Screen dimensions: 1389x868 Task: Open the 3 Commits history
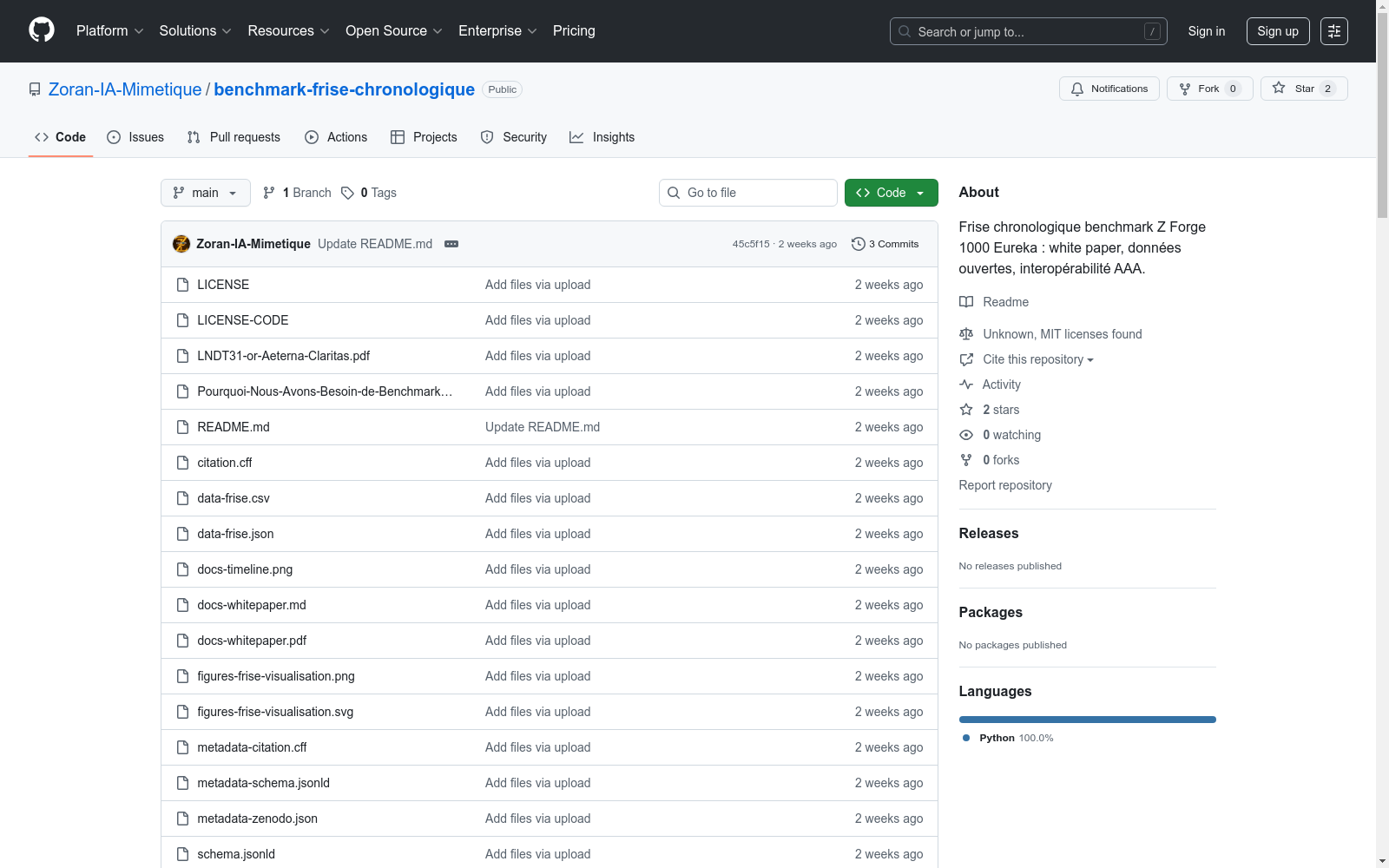(x=885, y=244)
